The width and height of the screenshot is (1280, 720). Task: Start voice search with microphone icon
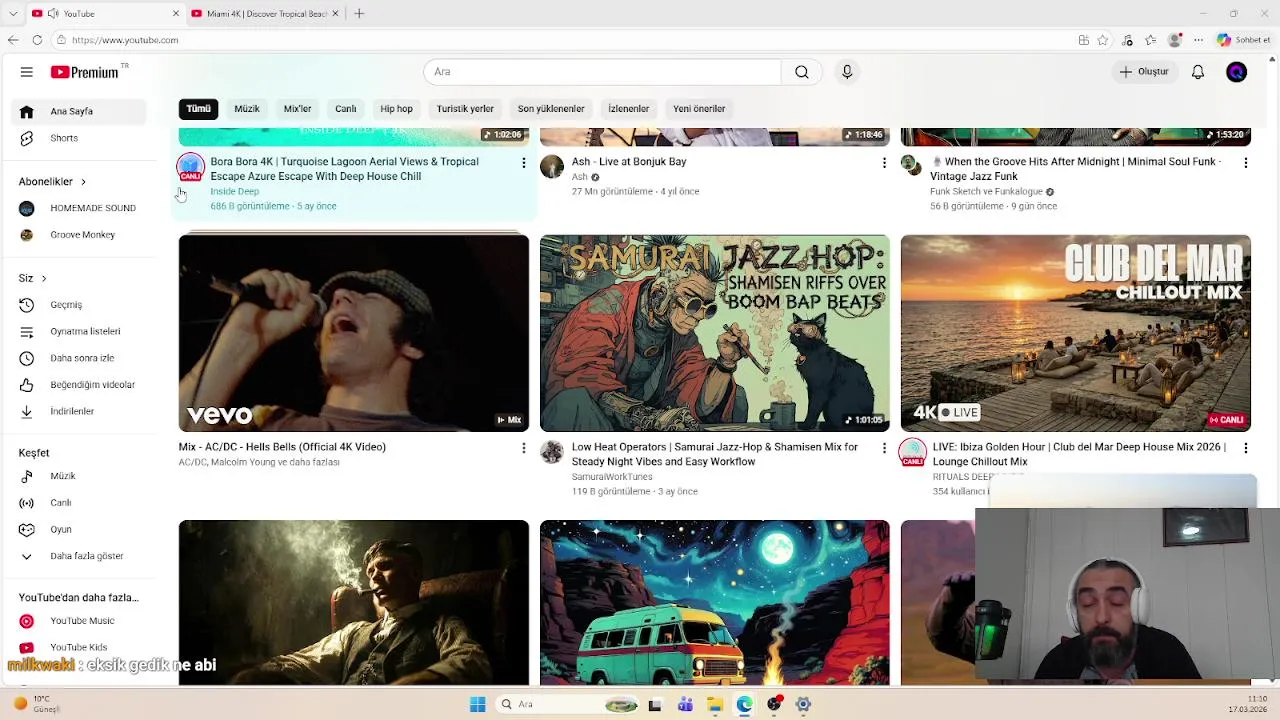click(847, 72)
